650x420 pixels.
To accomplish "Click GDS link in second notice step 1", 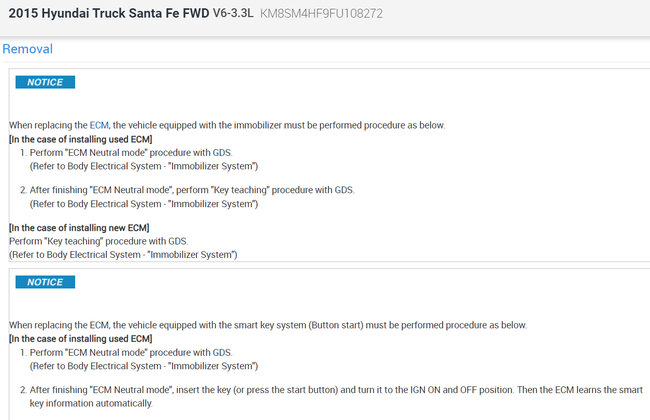I will [x=222, y=352].
